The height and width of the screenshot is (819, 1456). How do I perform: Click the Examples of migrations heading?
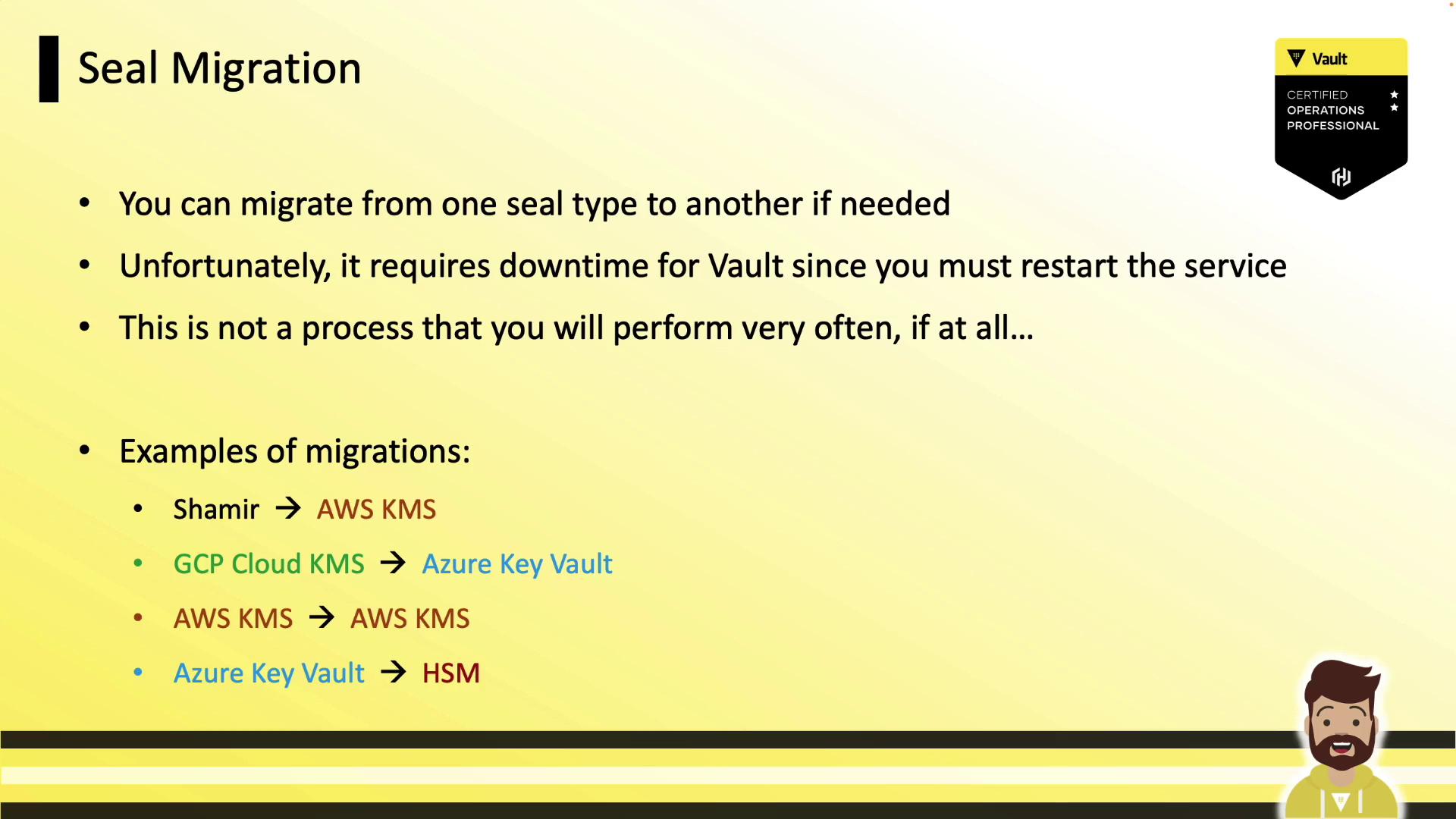click(x=294, y=452)
